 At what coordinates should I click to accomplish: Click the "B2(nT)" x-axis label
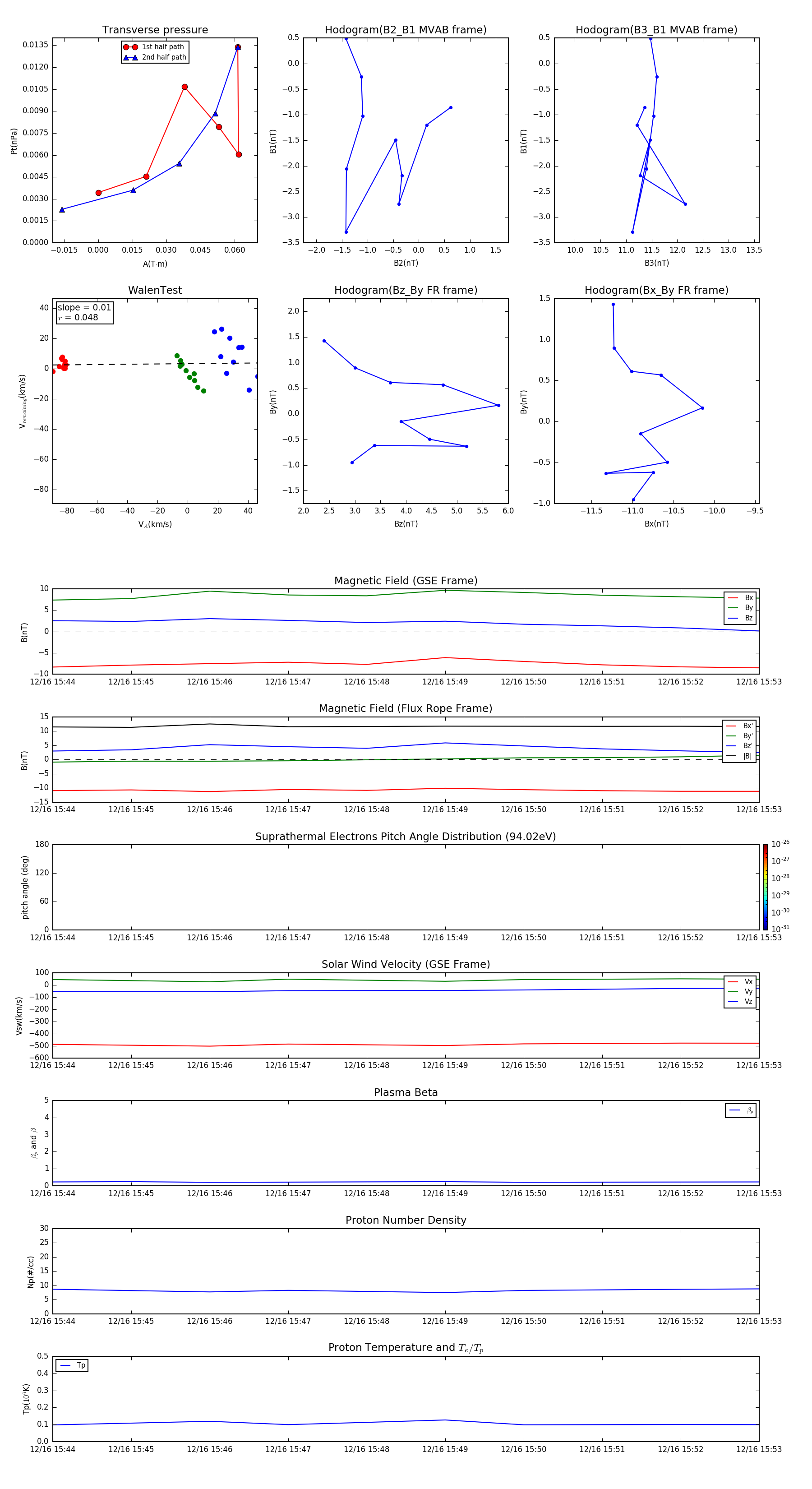pyautogui.click(x=406, y=264)
